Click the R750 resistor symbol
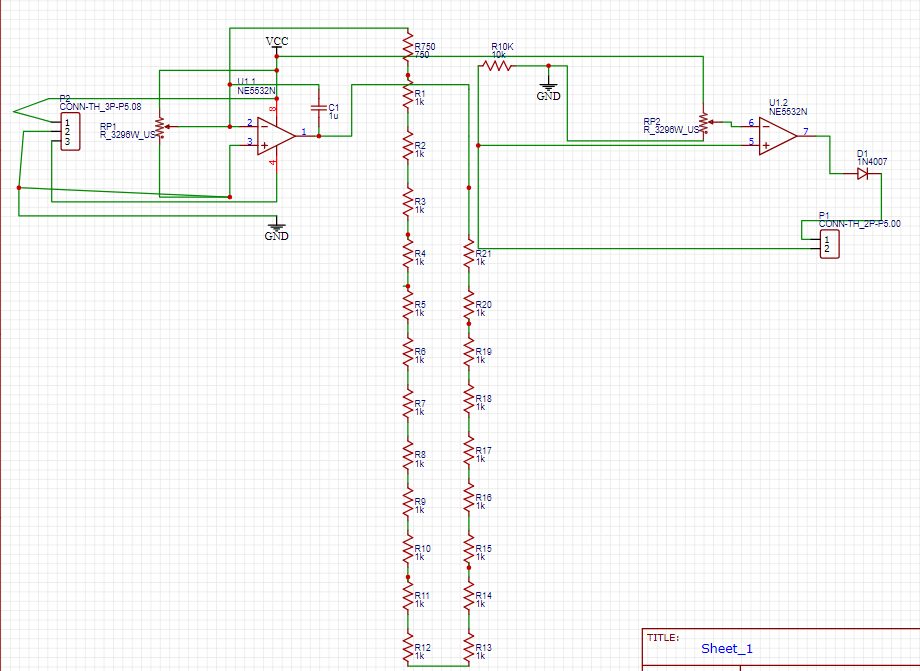 pos(407,46)
